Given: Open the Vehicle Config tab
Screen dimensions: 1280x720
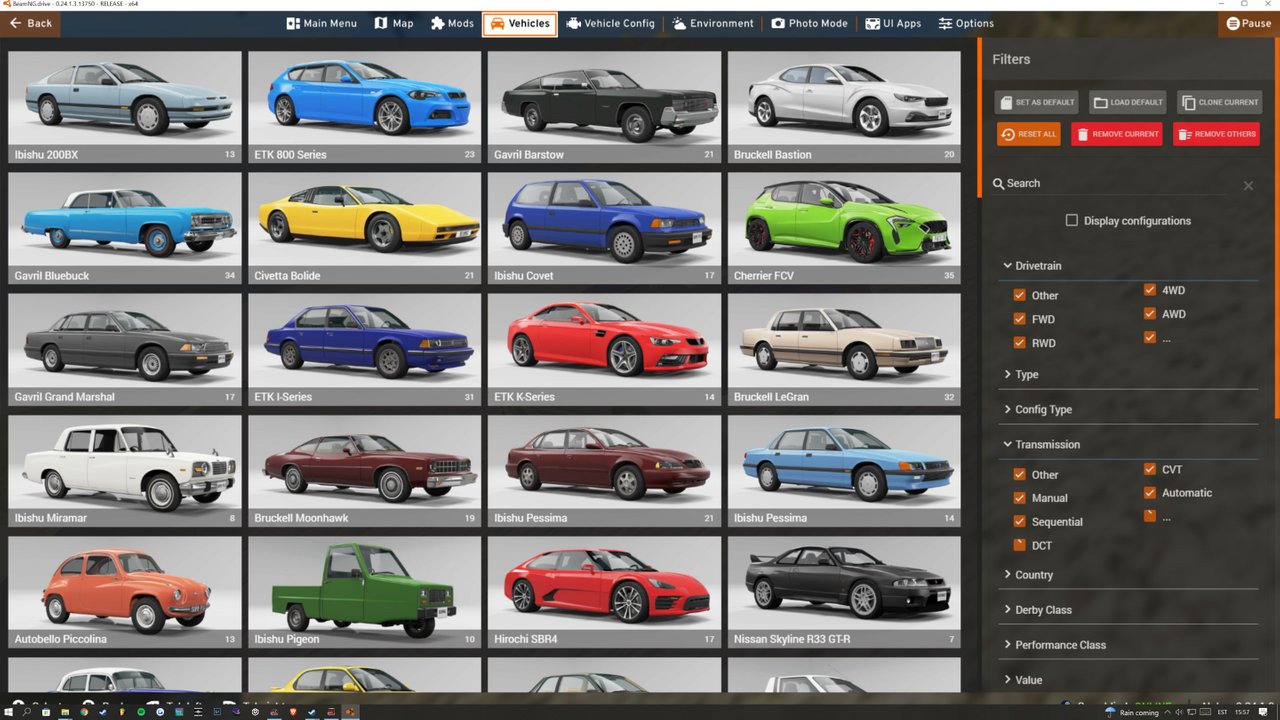Looking at the screenshot, I should tap(610, 23).
